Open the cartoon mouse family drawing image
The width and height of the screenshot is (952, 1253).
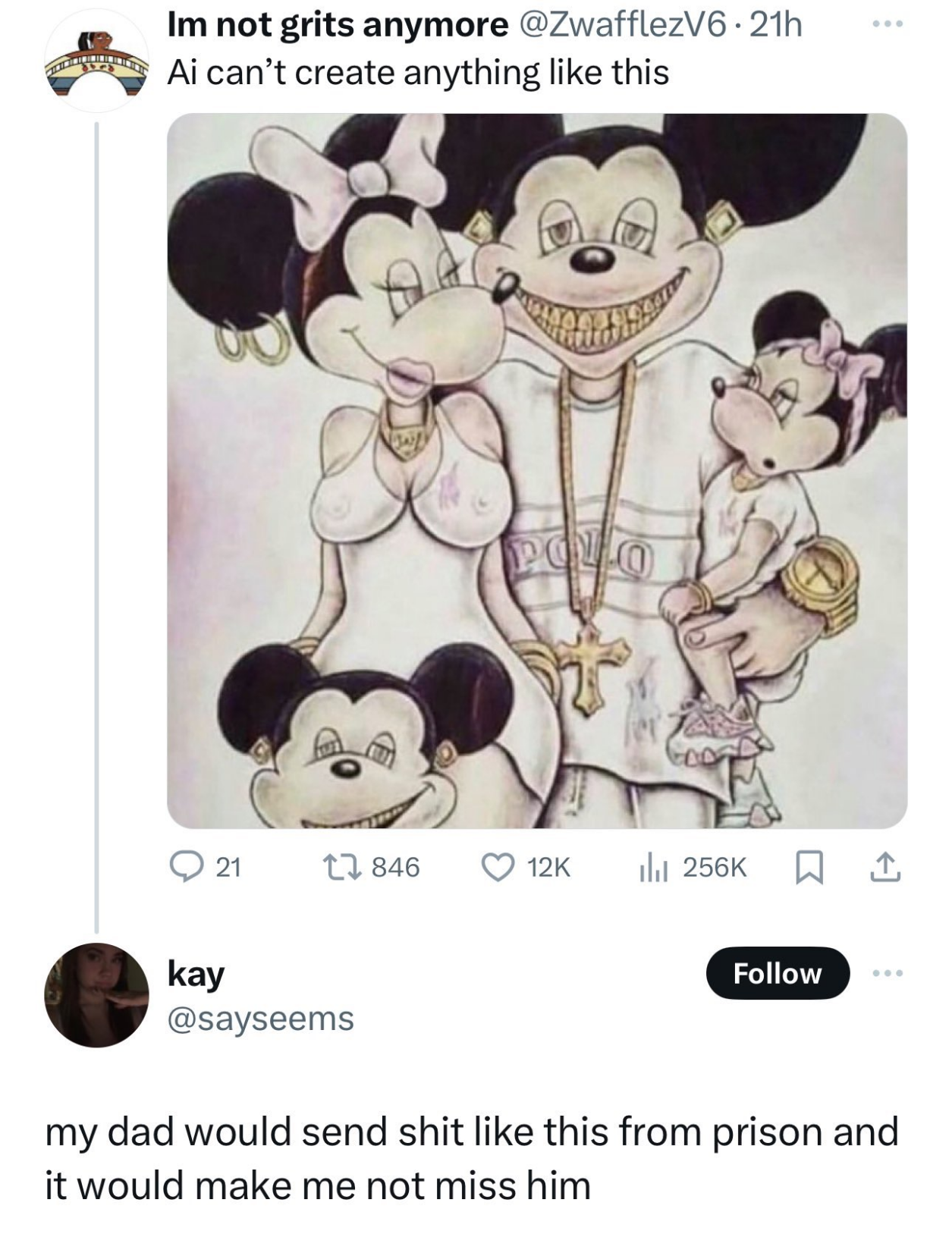coord(536,470)
